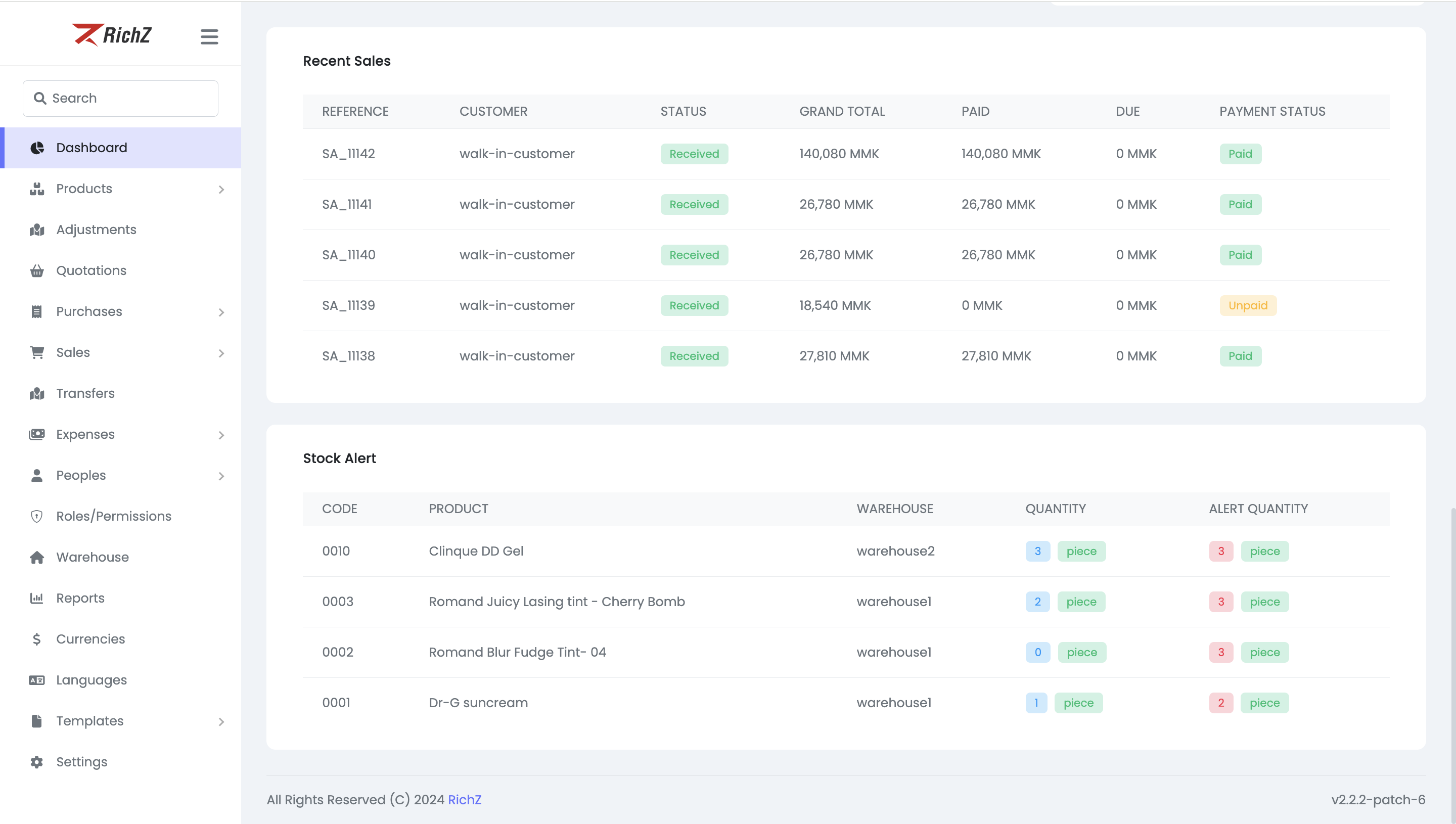Viewport: 1456px width, 824px height.
Task: Click the Expenses money bill icon
Action: [x=37, y=435]
